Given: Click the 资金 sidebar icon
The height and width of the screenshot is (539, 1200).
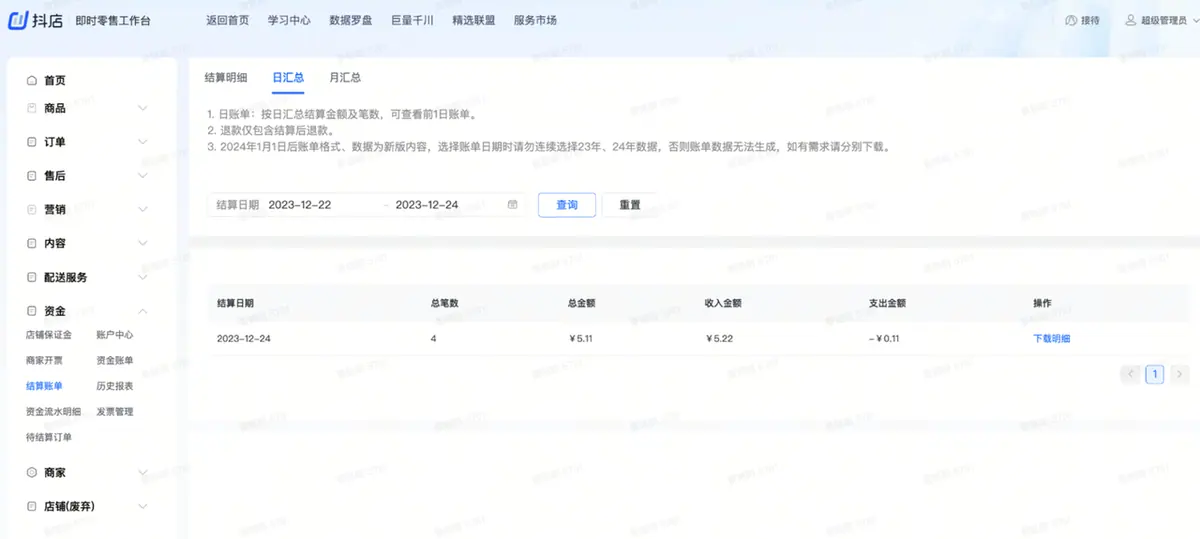Looking at the screenshot, I should coord(32,311).
